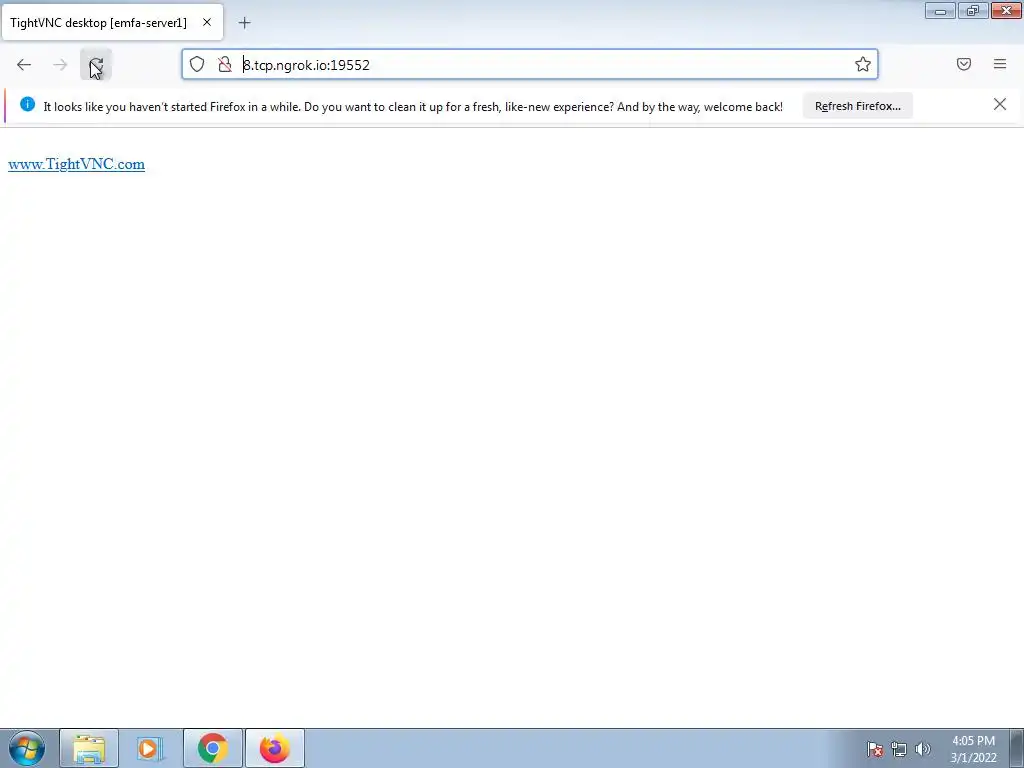Click the taskbar clock showing 4:05 PM
1024x768 pixels.
(973, 749)
